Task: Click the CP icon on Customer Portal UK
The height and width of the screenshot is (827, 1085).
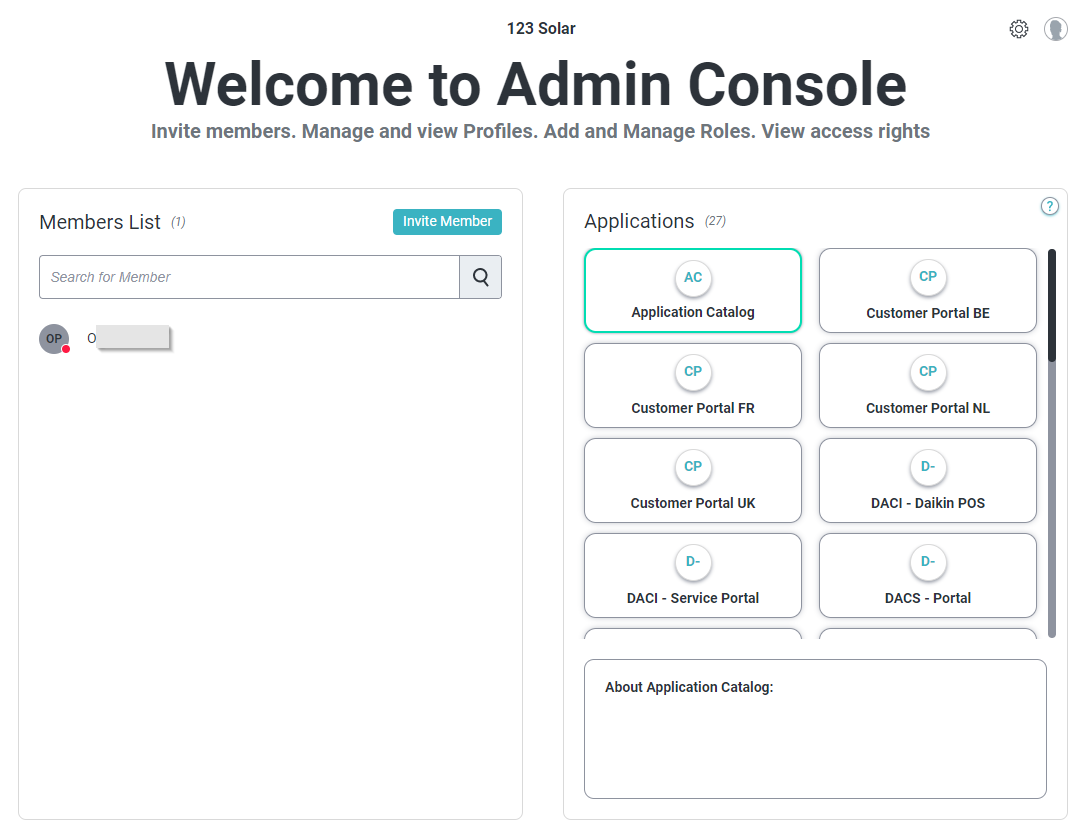Action: coord(693,466)
